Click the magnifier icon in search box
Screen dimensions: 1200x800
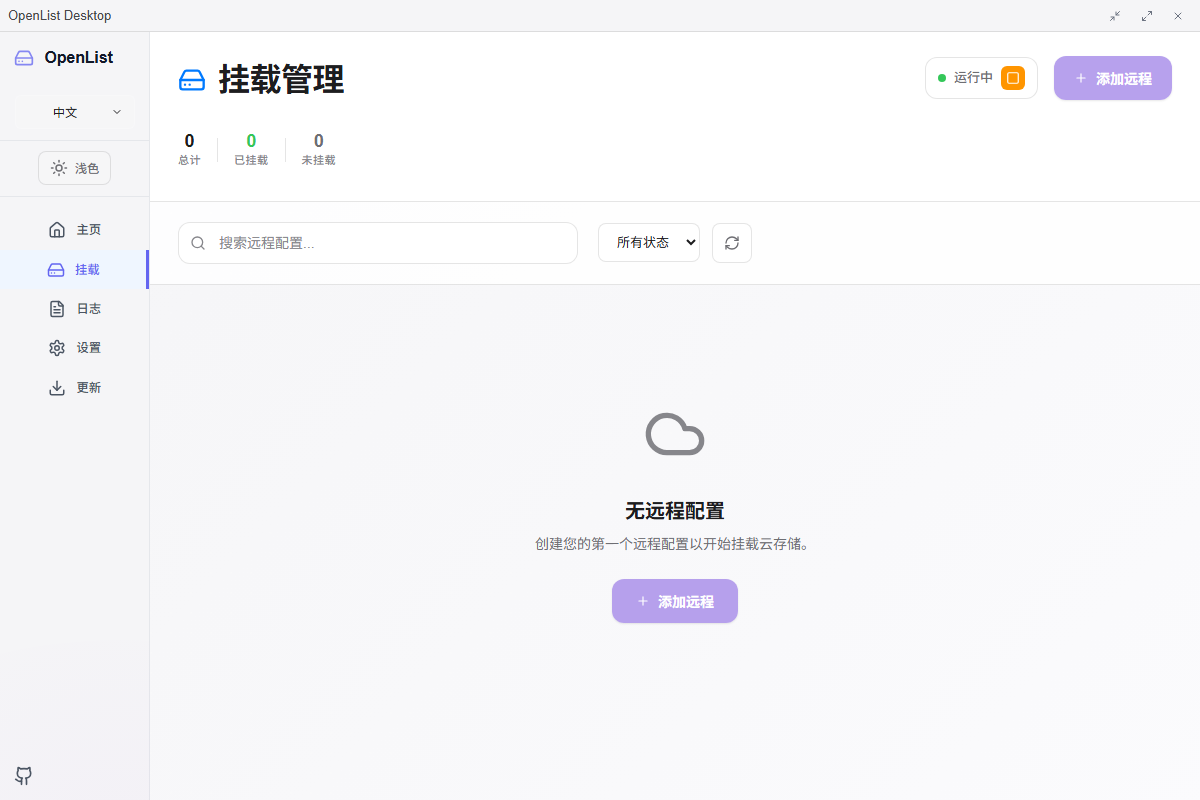coord(197,242)
